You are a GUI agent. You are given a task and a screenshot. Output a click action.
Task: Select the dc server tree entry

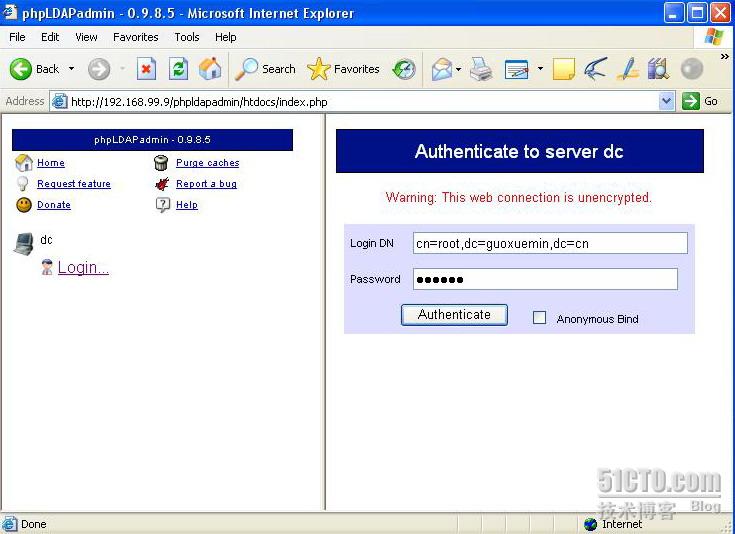(46, 240)
